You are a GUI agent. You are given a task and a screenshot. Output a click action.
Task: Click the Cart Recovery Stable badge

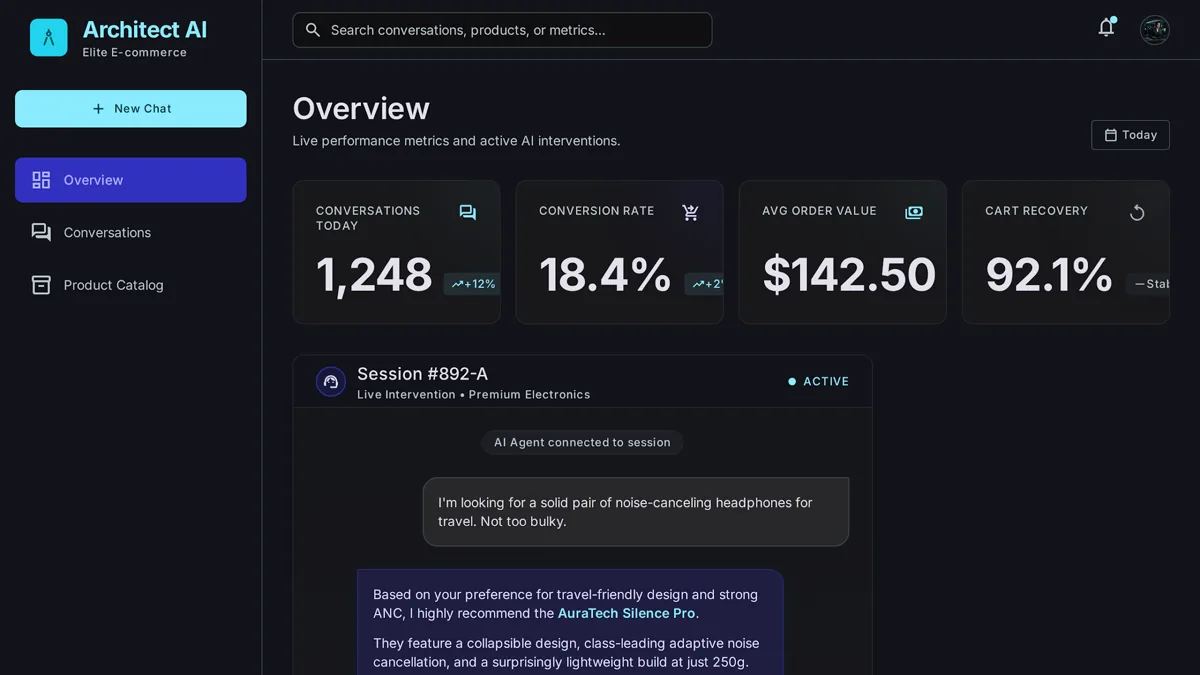[1149, 284]
